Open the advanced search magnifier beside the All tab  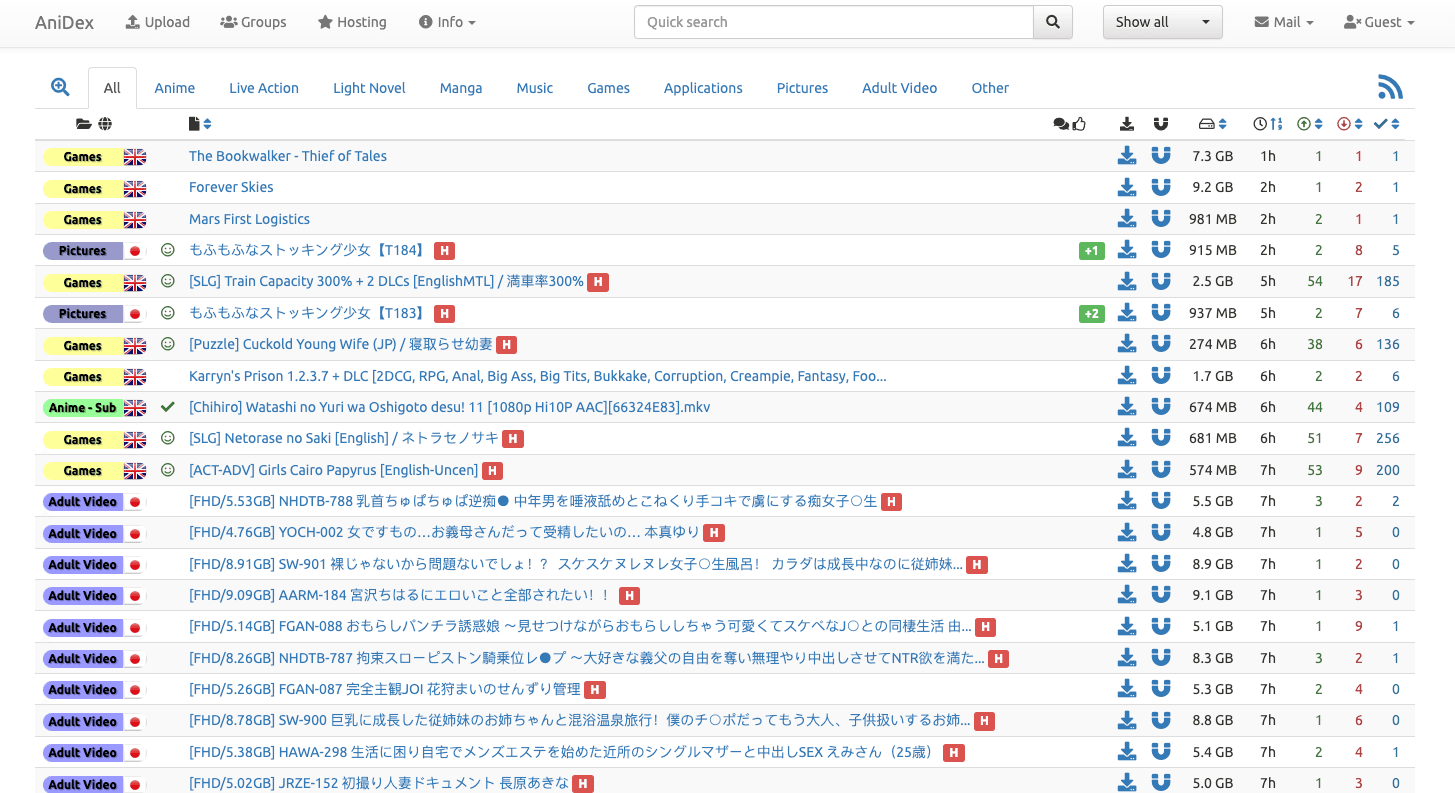60,87
